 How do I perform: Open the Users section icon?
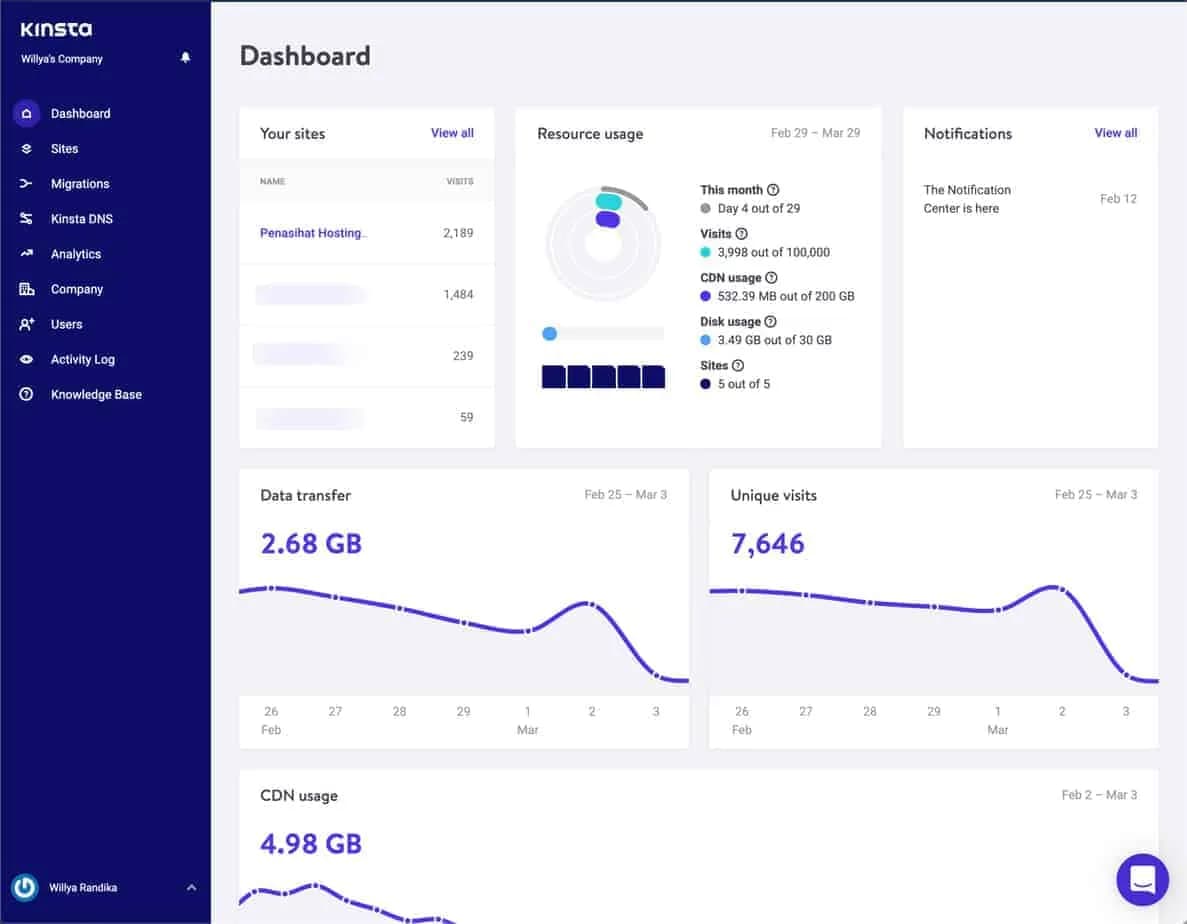pos(27,324)
